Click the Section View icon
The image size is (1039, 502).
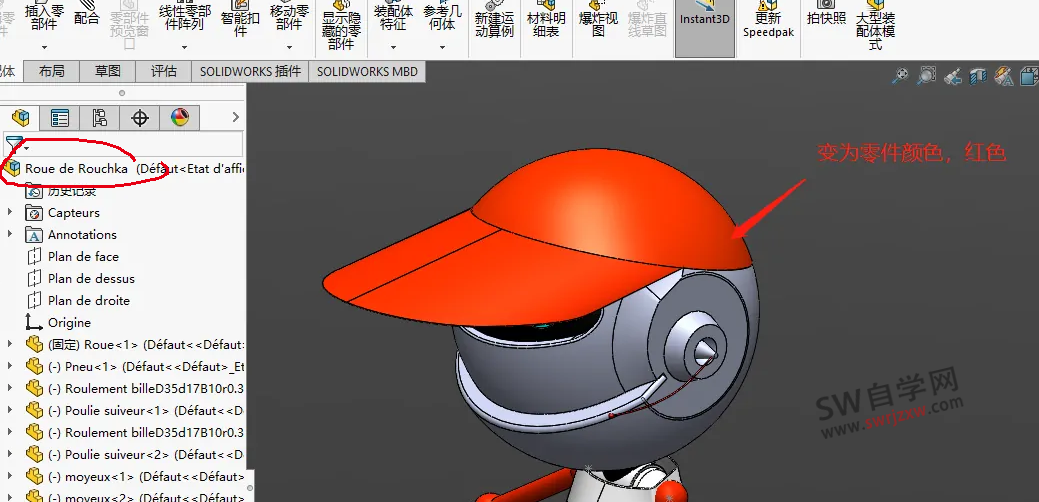978,77
